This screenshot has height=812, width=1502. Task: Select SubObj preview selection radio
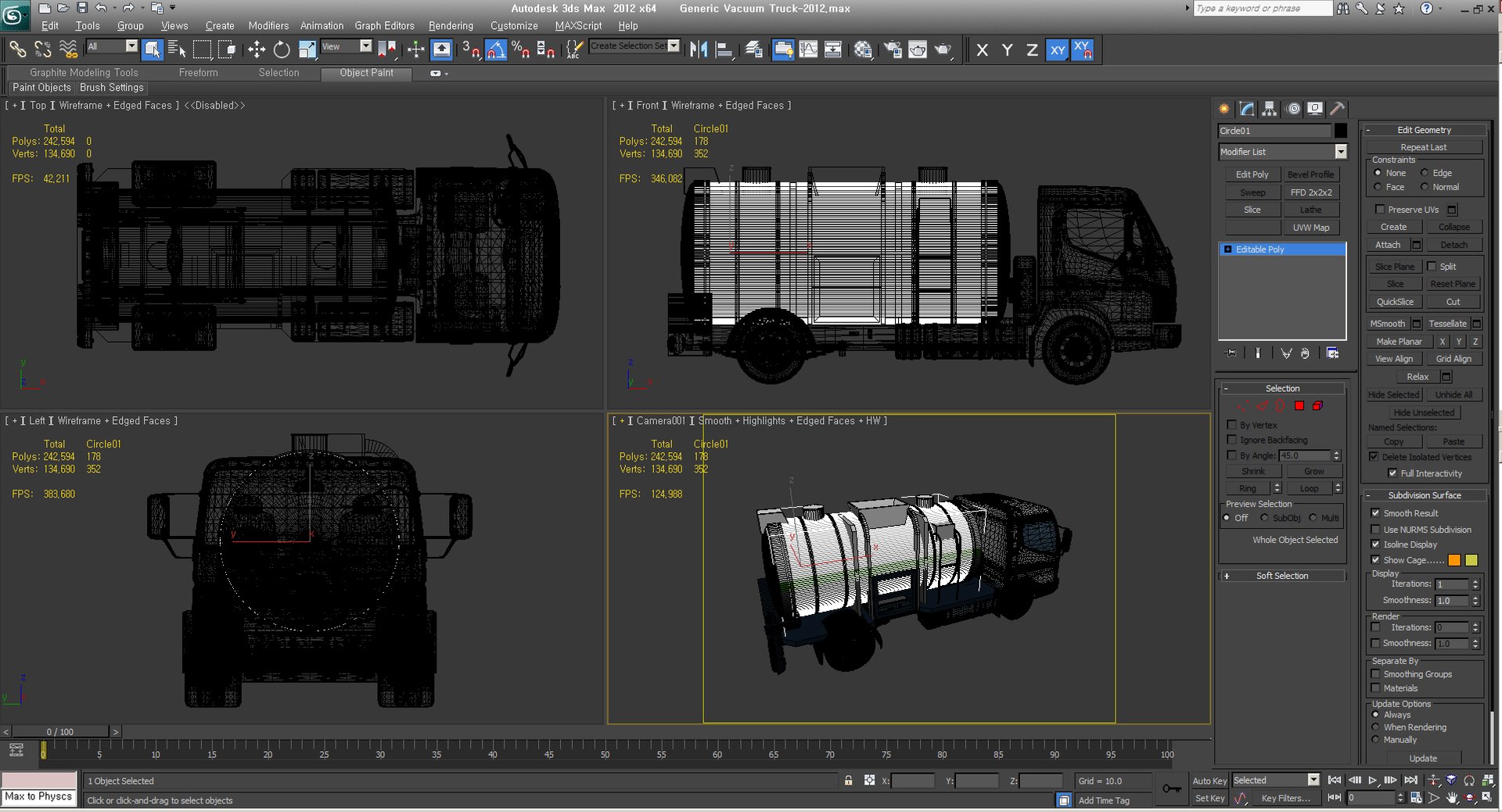(x=1264, y=518)
